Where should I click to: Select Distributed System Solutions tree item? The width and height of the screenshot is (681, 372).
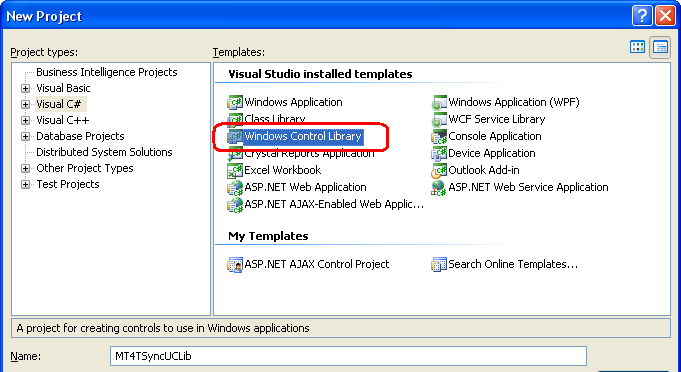pos(104,152)
